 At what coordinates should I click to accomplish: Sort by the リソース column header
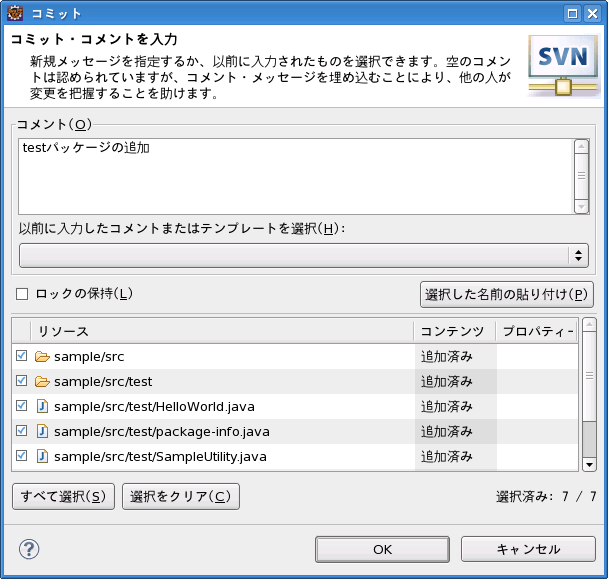[x=220, y=331]
